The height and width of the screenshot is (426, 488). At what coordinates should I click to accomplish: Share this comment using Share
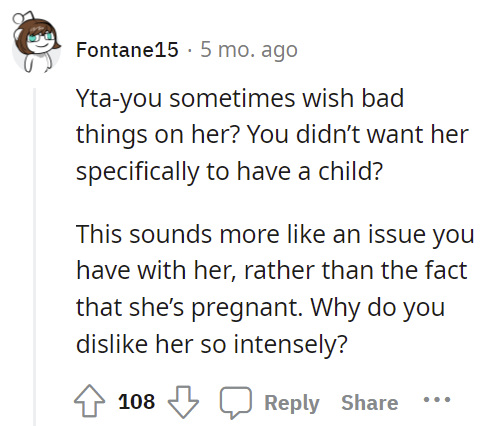pyautogui.click(x=370, y=402)
